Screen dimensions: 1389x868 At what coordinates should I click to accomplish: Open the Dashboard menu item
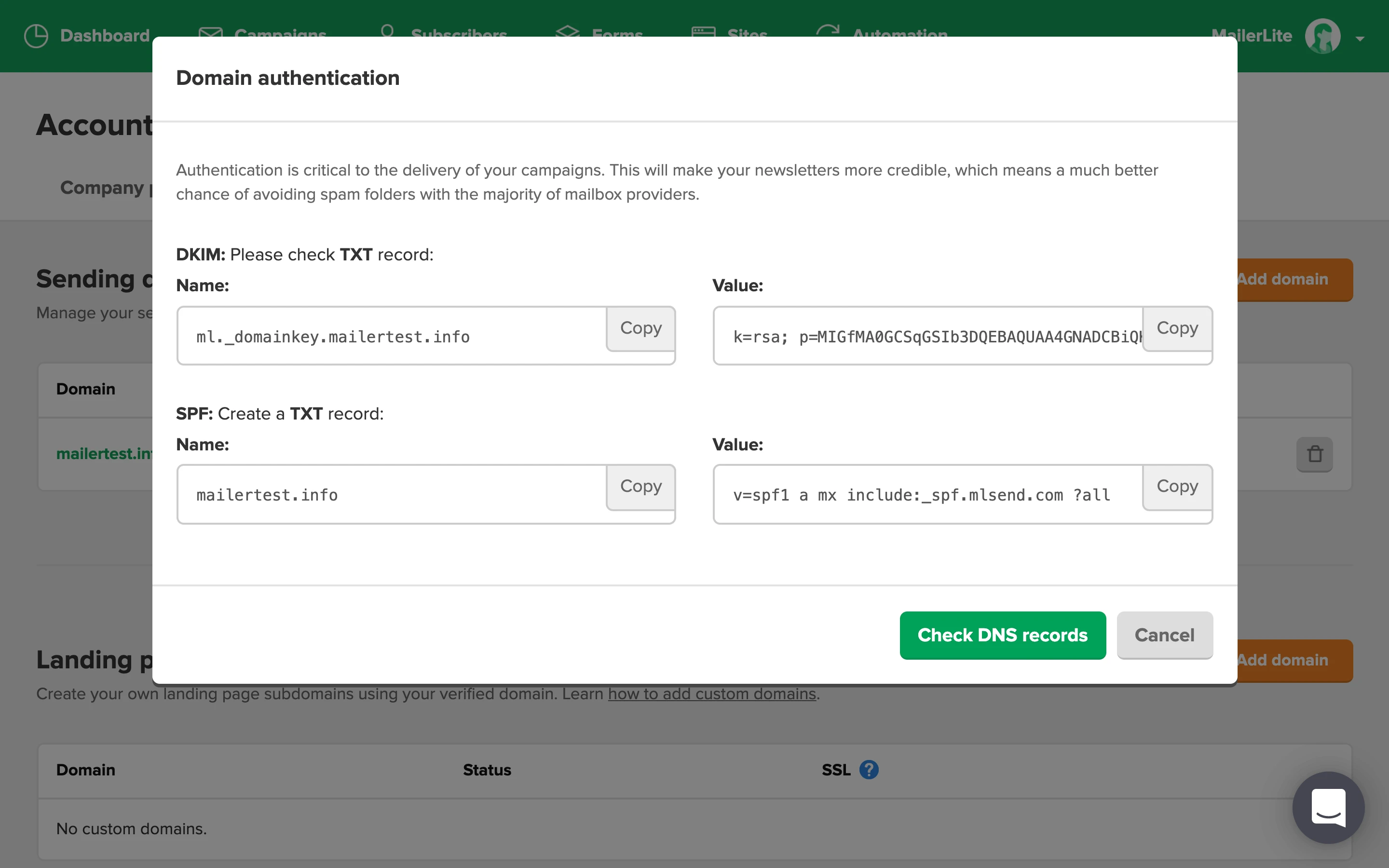(105, 36)
